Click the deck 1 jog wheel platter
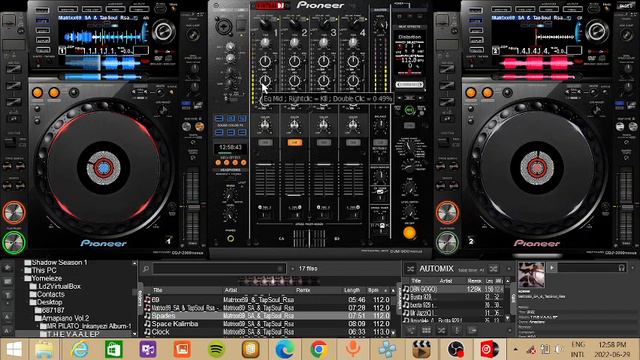The image size is (640, 360). pos(104,167)
